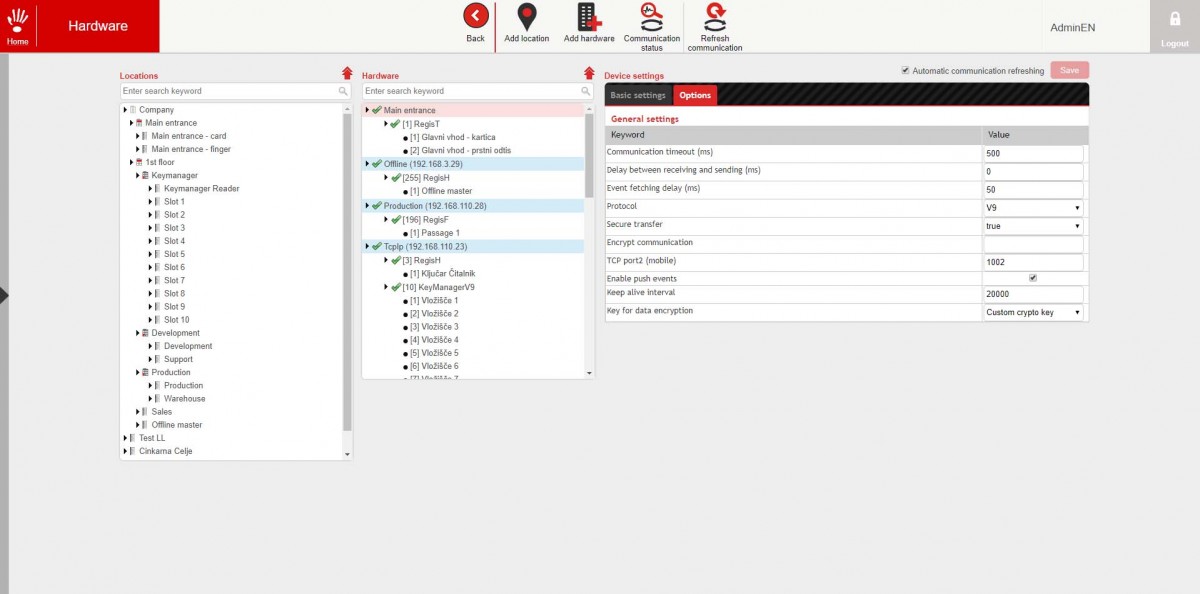
Task: Click green check icon beside Main entrance hardware
Action: coord(377,110)
